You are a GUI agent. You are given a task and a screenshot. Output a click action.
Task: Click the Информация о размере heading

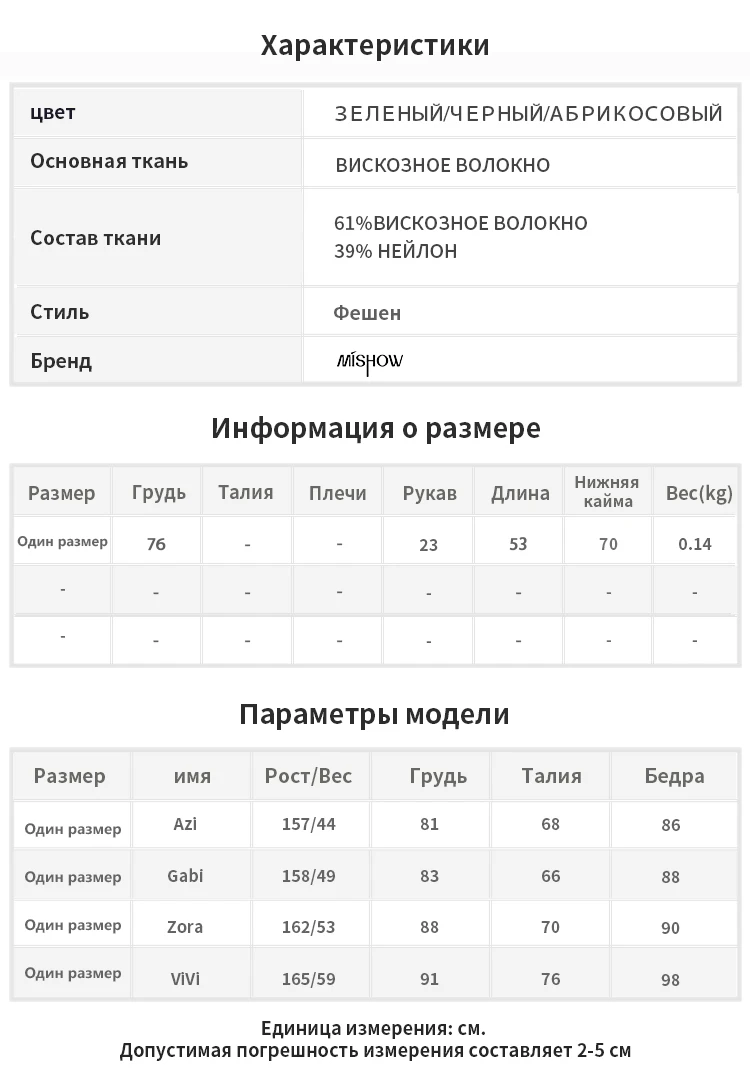coord(375,428)
